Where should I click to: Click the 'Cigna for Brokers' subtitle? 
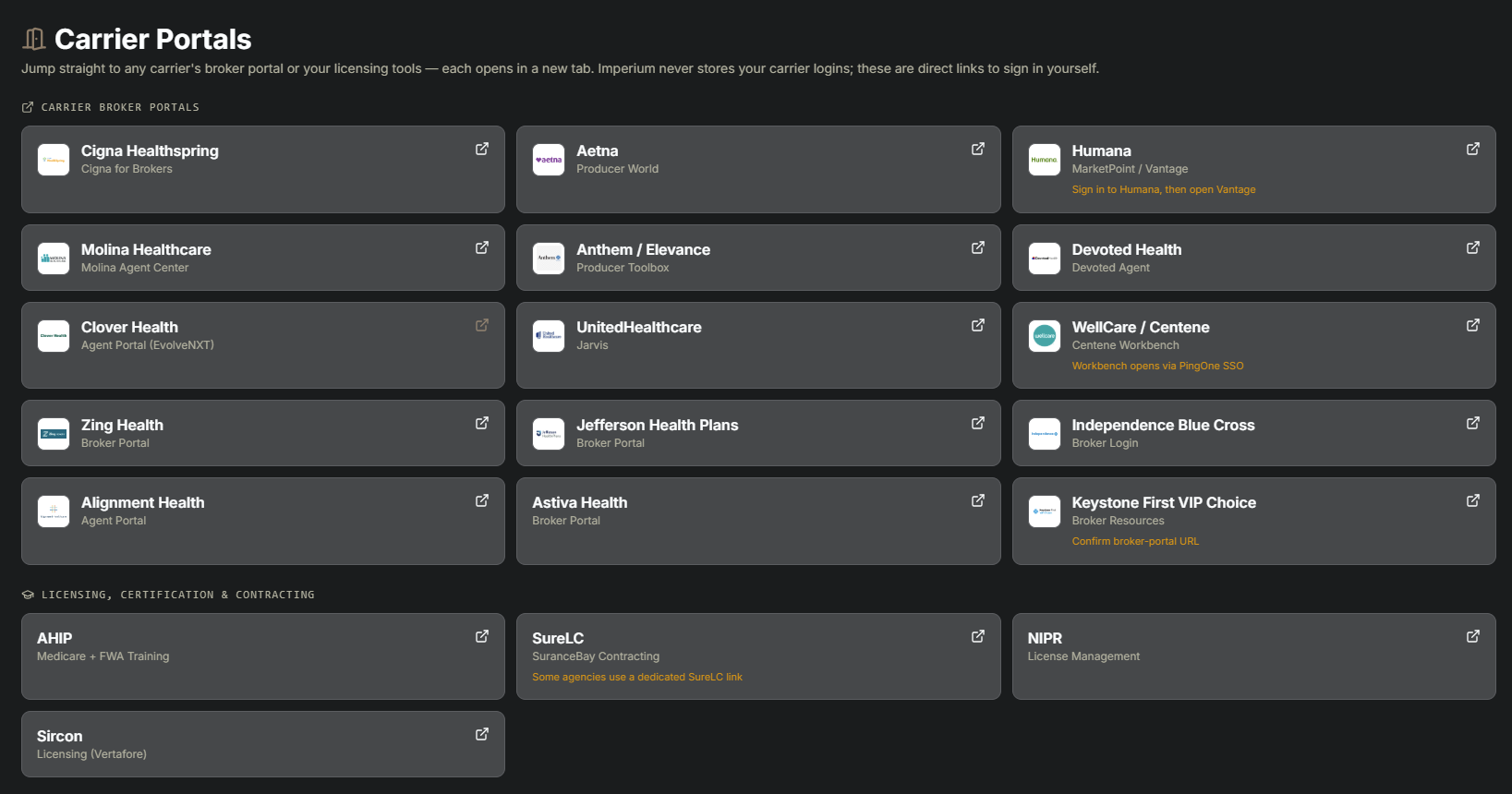coord(127,169)
